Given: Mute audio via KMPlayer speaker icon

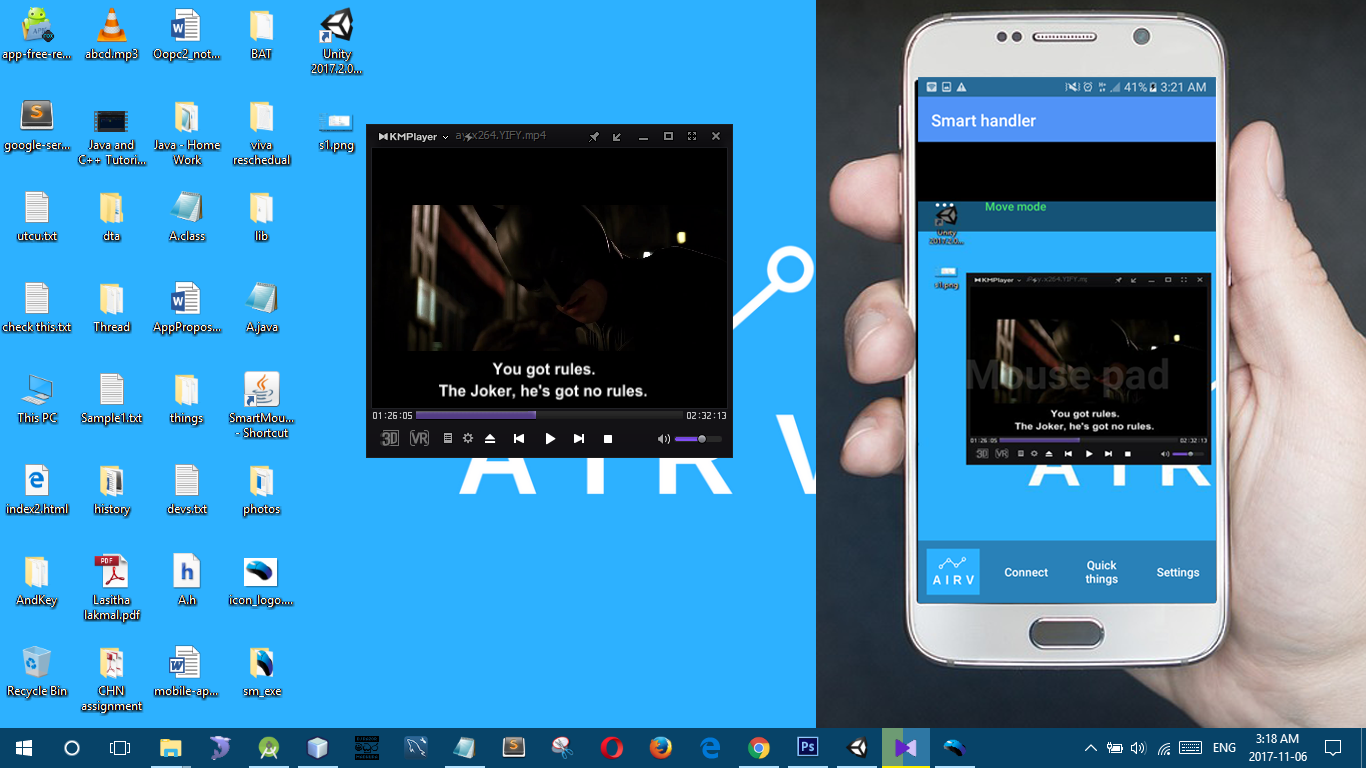Looking at the screenshot, I should [664, 438].
